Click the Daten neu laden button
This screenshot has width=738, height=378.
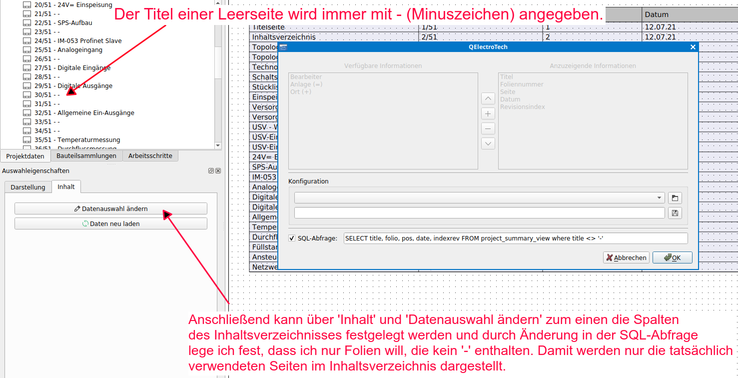point(111,224)
